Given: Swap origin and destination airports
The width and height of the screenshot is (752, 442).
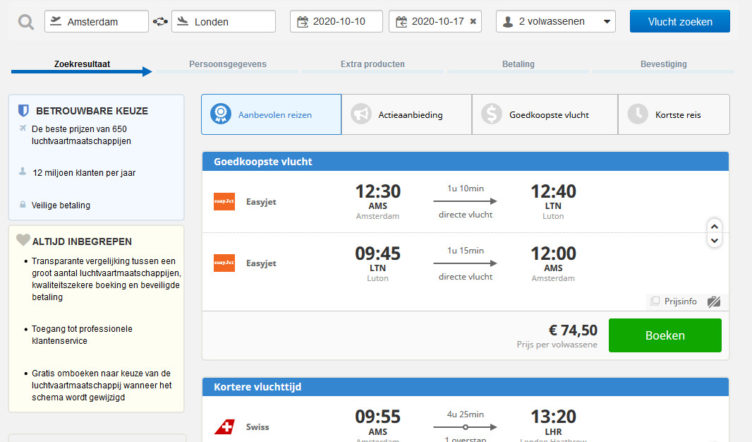Looking at the screenshot, I should (159, 22).
